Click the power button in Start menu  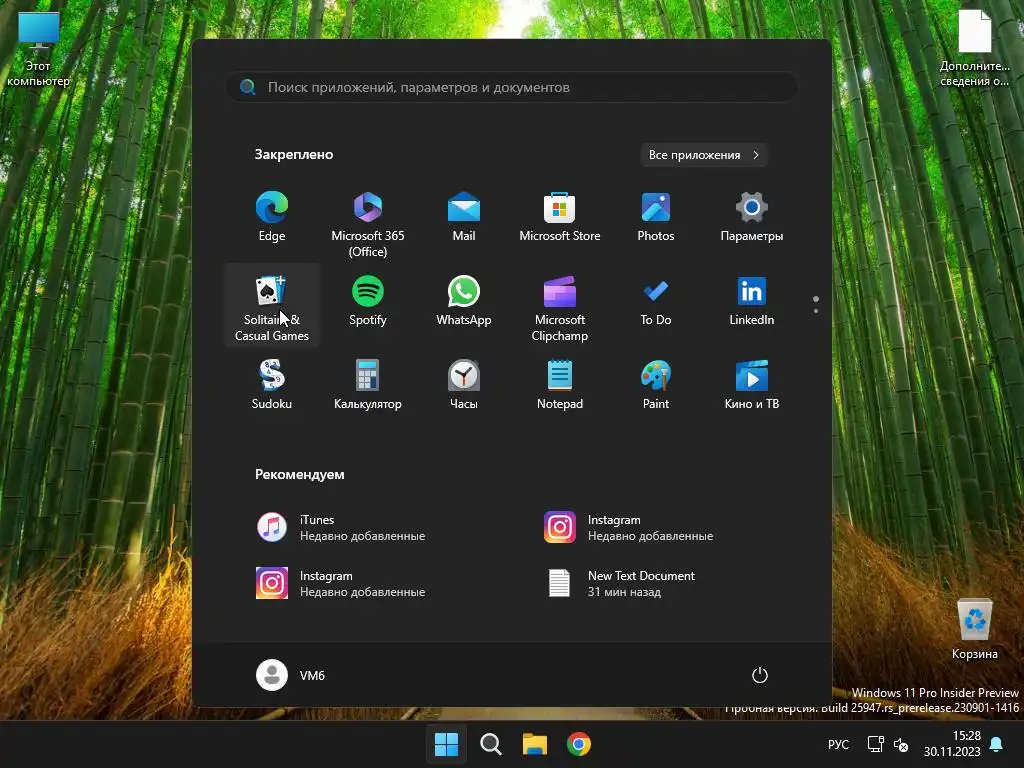coord(760,675)
